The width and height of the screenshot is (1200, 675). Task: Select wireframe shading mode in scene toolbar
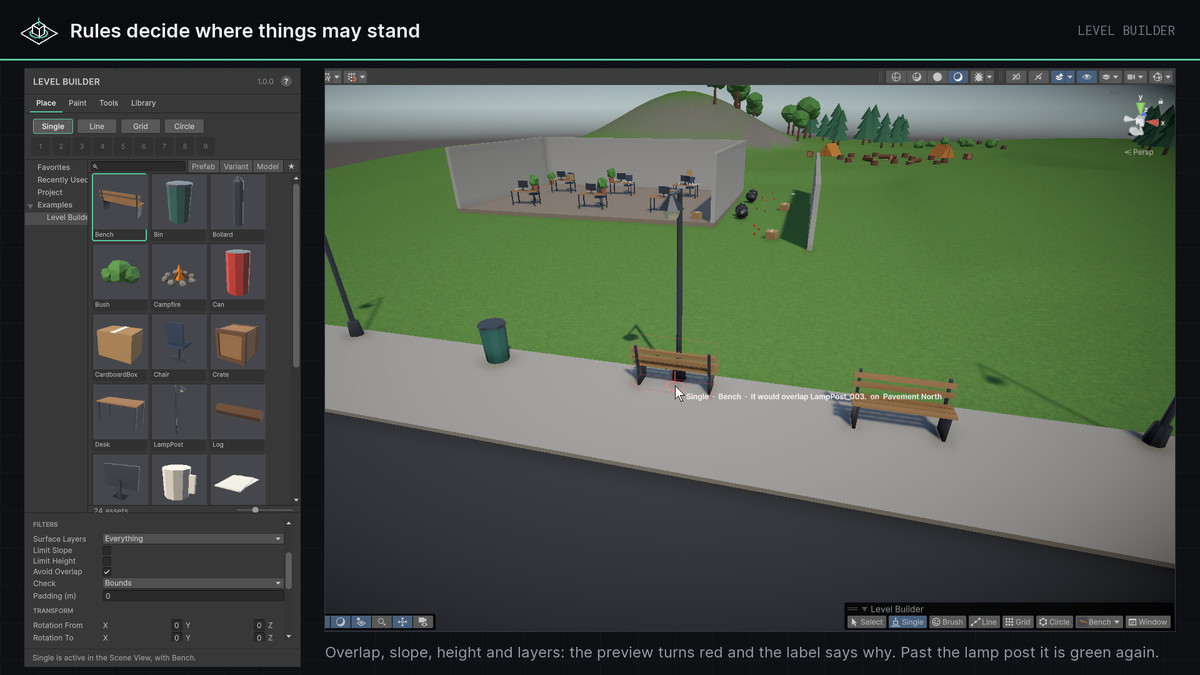tap(896, 76)
